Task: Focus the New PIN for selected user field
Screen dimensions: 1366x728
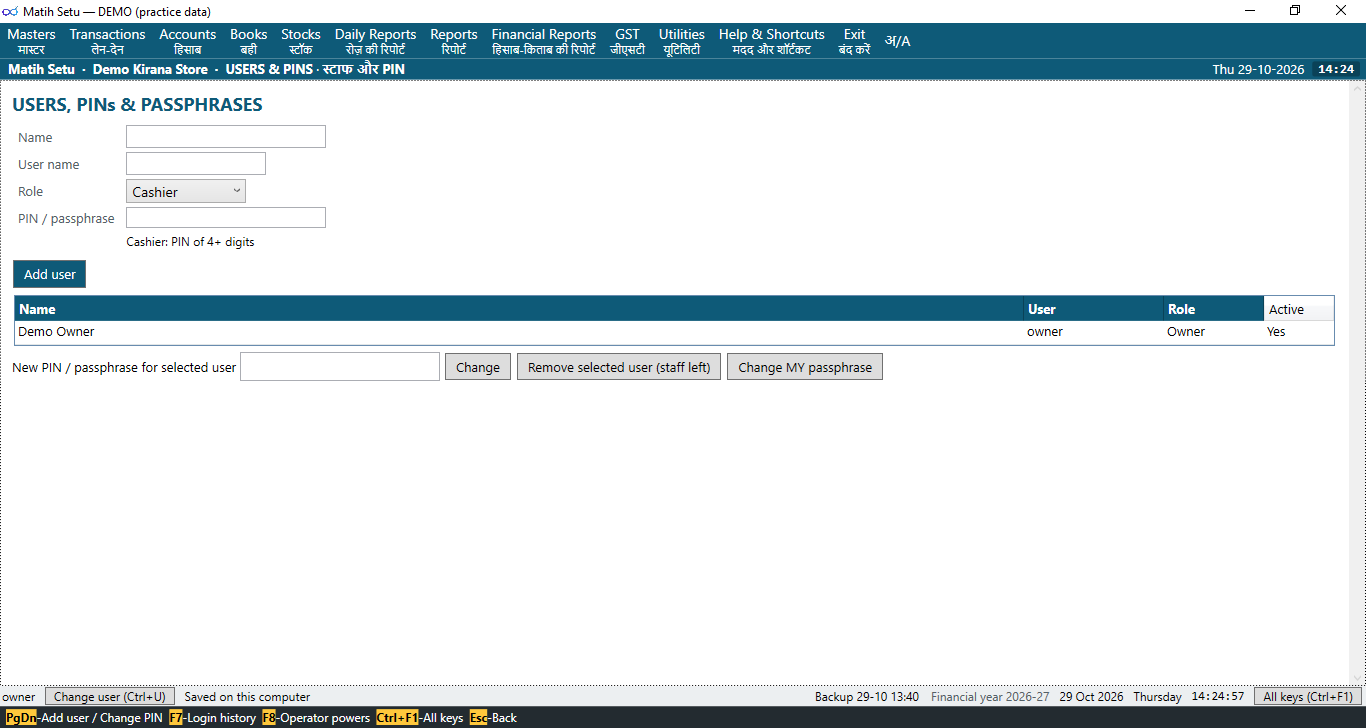Action: pyautogui.click(x=340, y=367)
